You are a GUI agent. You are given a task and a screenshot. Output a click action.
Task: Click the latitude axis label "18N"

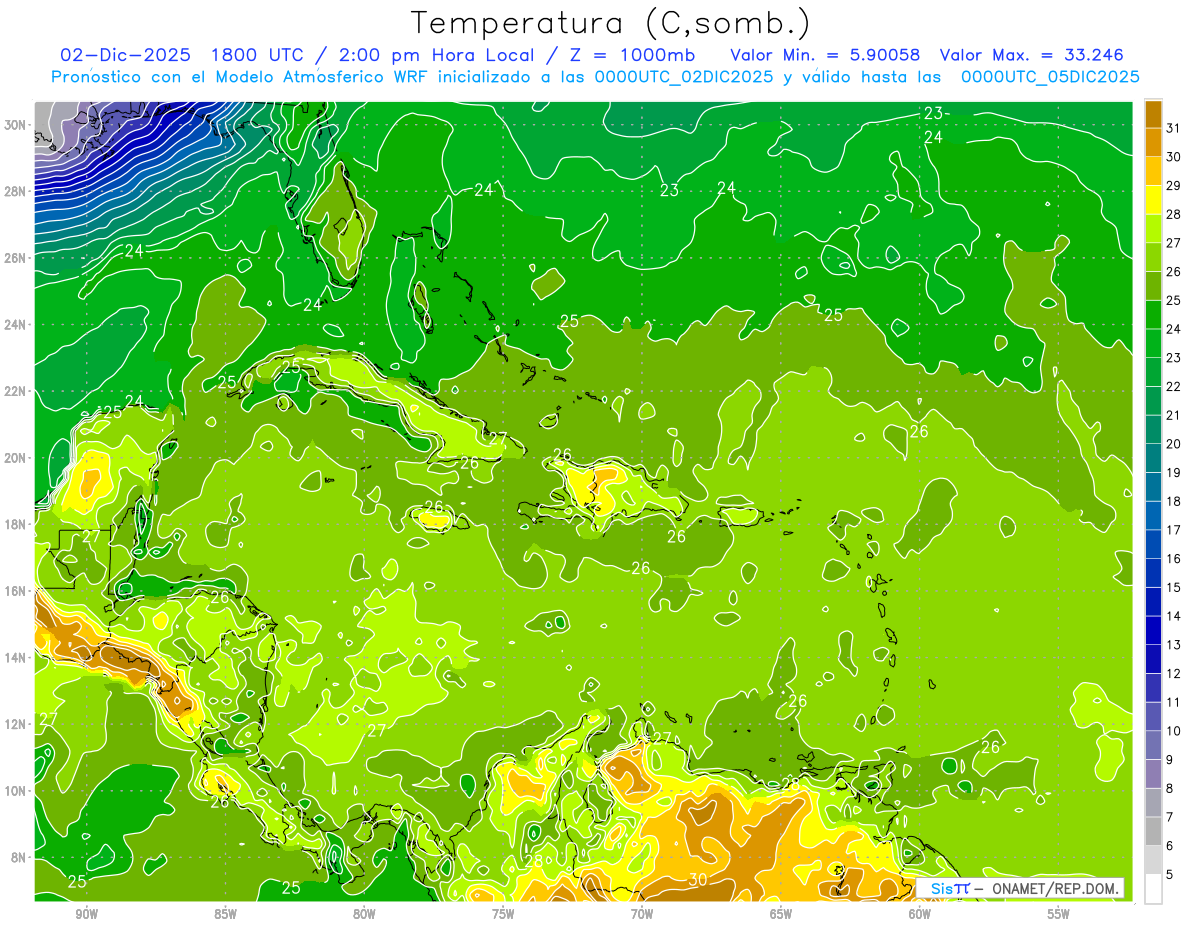(17, 524)
